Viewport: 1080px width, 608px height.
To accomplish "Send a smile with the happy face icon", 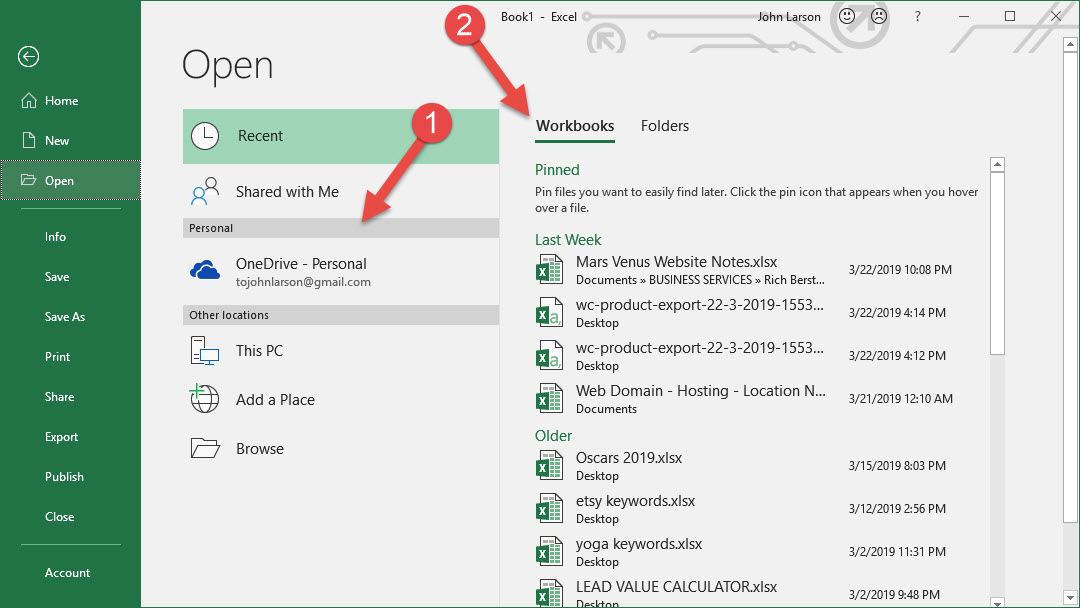I will [847, 17].
